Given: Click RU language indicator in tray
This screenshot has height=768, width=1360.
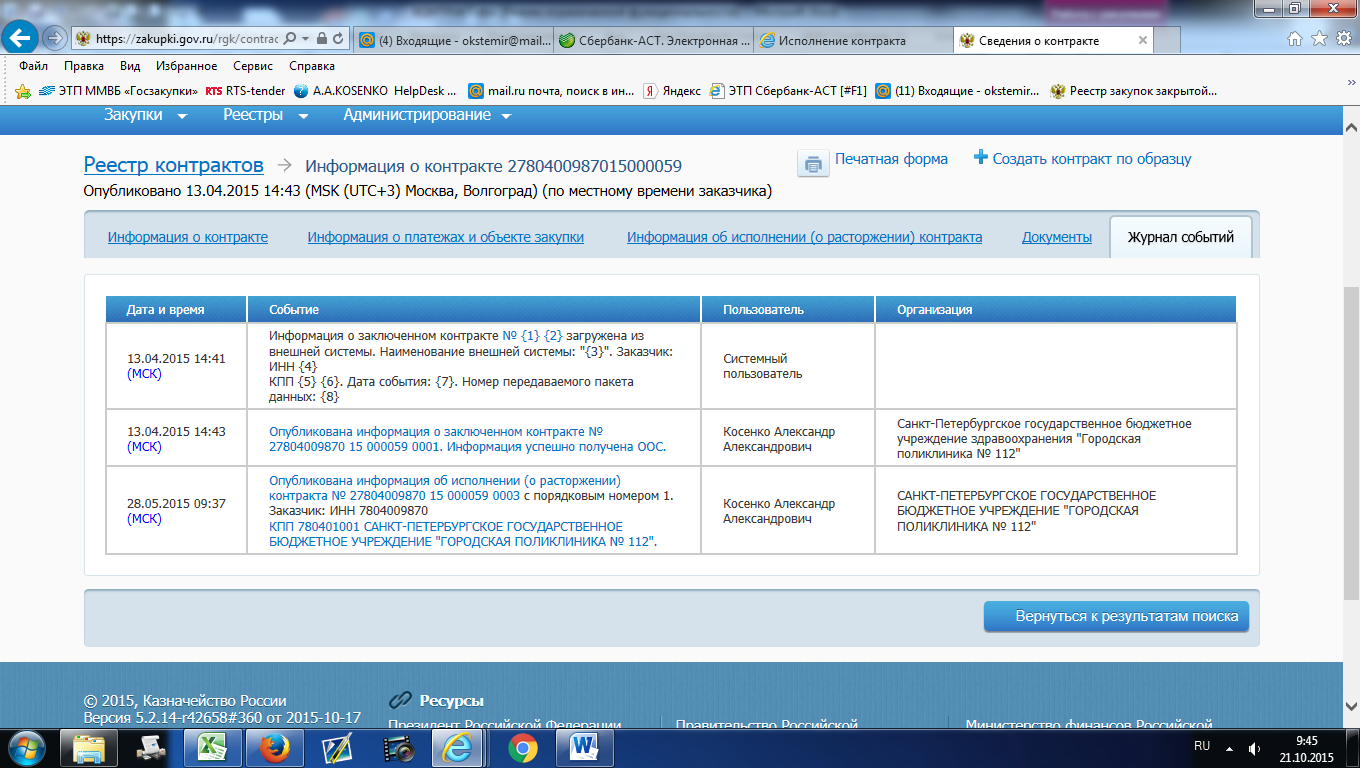Looking at the screenshot, I should click(x=1202, y=747).
